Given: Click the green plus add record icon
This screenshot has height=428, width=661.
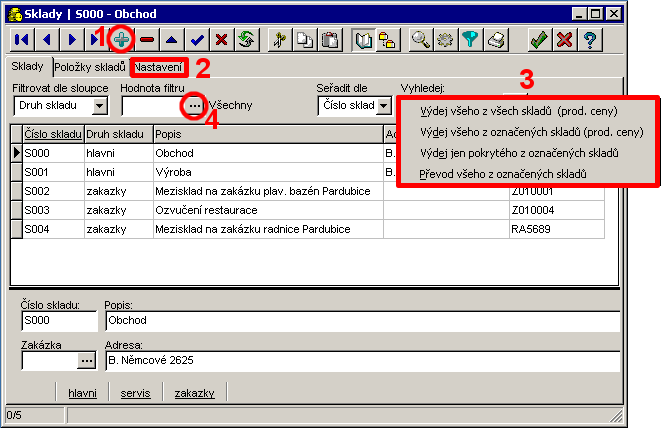Looking at the screenshot, I should tap(123, 40).
